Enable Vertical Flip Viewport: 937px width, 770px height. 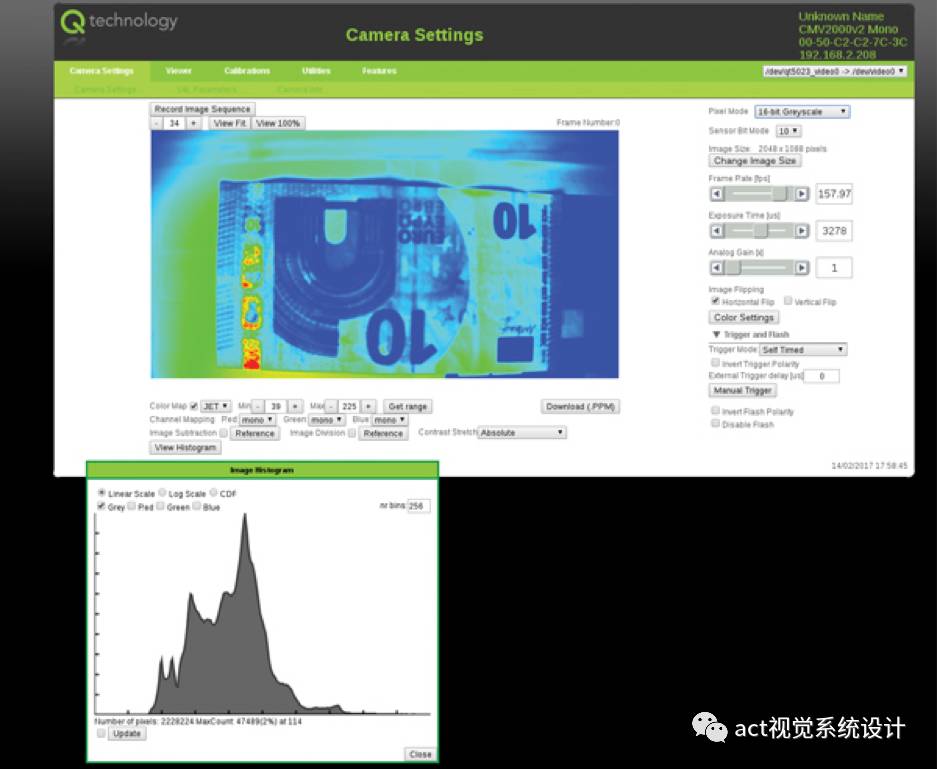pyautogui.click(x=788, y=301)
